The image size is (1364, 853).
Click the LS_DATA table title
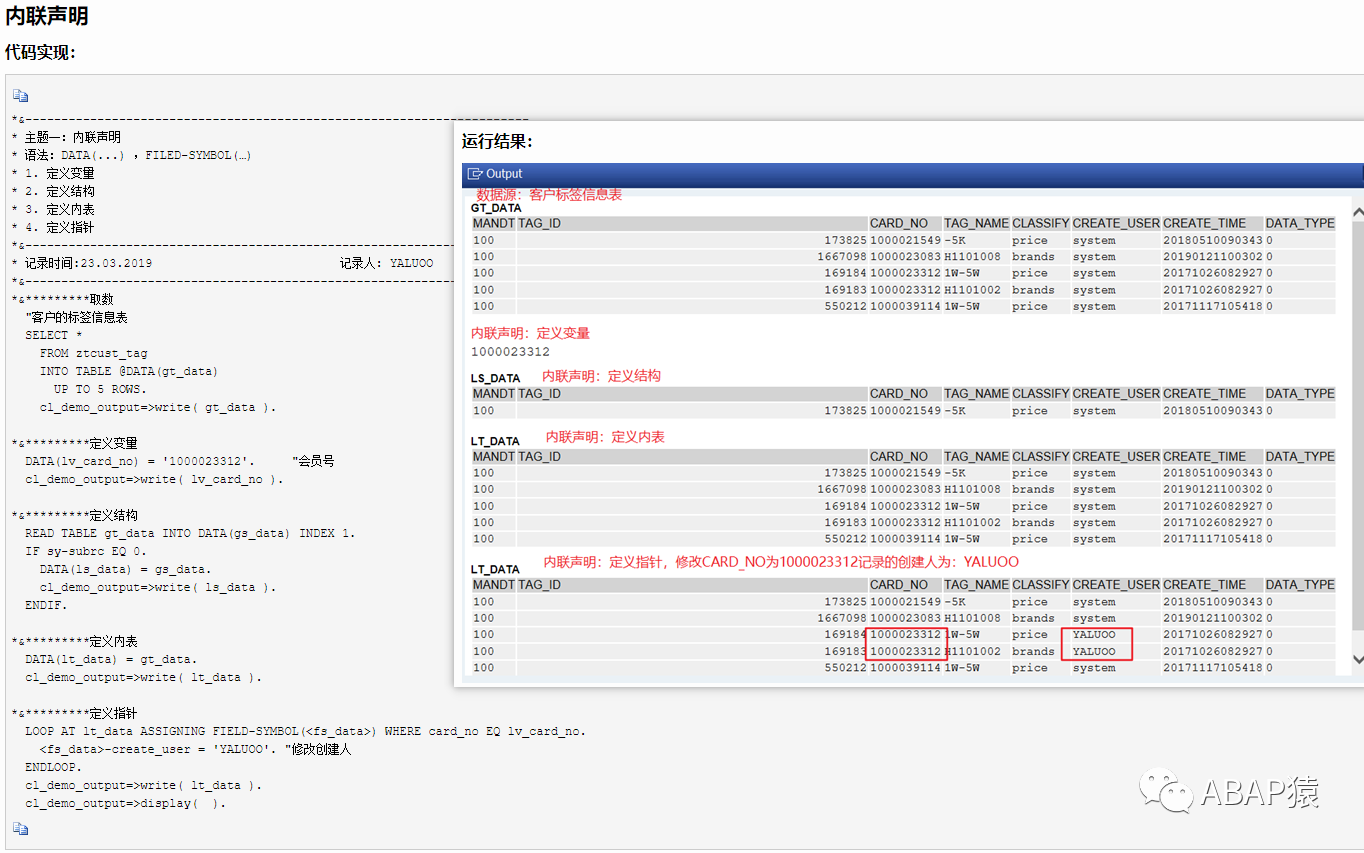(x=495, y=378)
